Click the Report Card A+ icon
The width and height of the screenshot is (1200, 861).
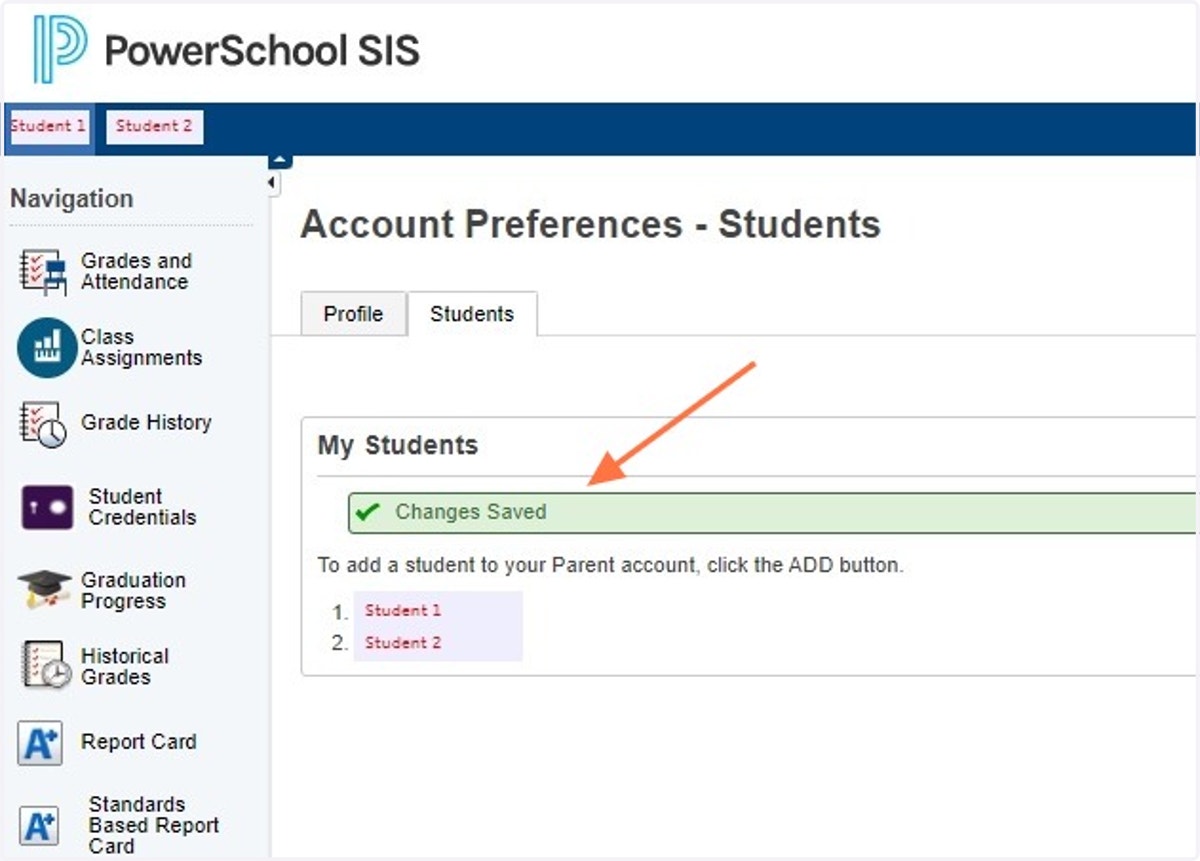tap(41, 743)
